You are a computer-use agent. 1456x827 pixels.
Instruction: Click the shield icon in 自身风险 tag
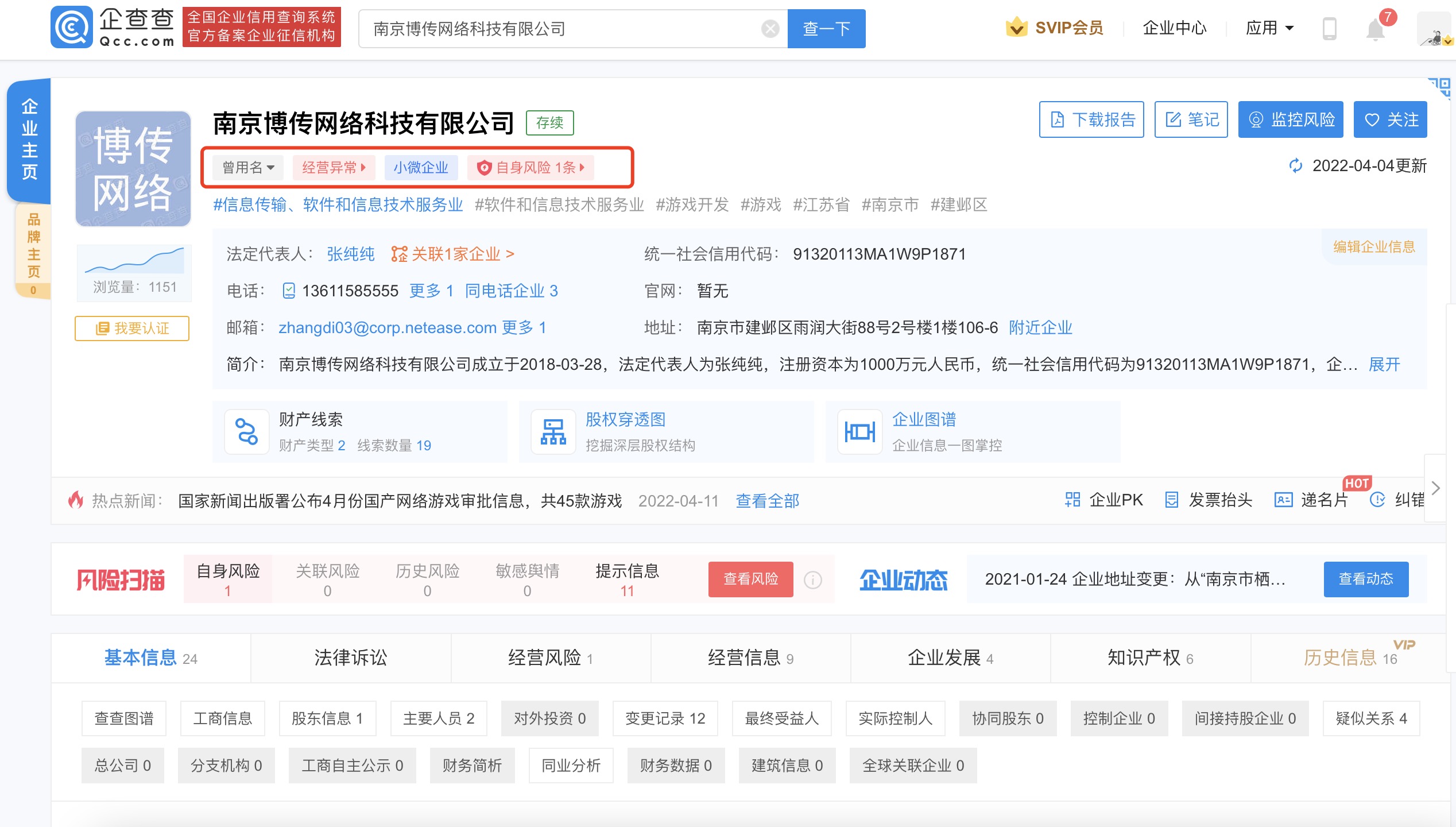tap(484, 168)
